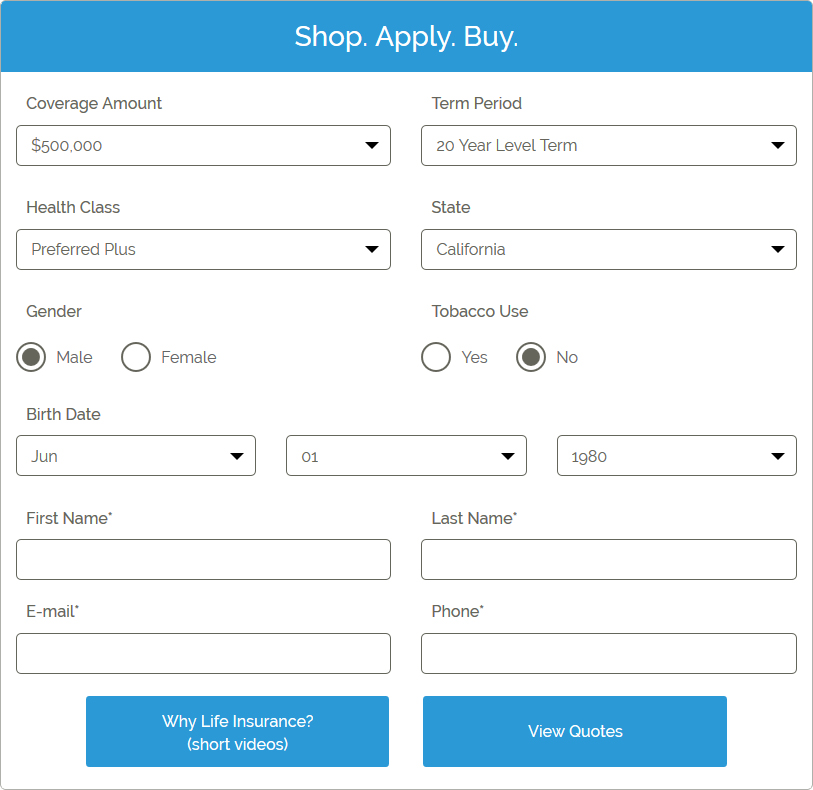Viewport: 813px width, 790px height.
Task: Focus the Last Name text field
Action: (x=608, y=559)
